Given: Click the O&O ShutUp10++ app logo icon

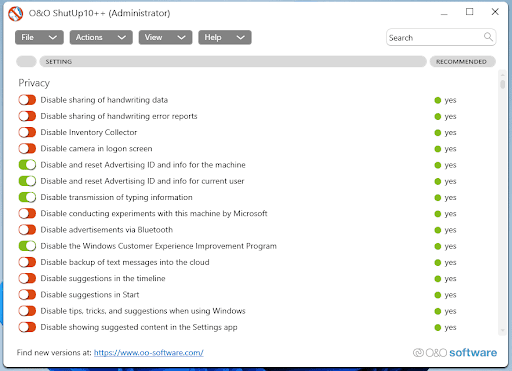Looking at the screenshot, I should (x=16, y=14).
